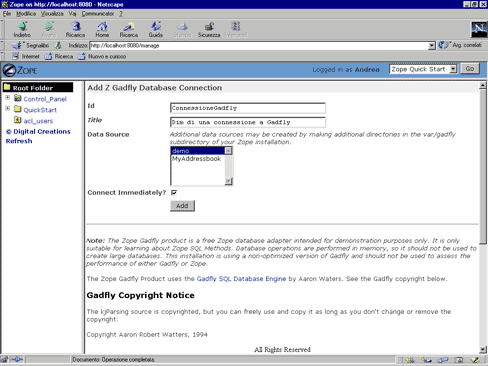
Task: Click the security lock icon in the status bar
Action: 4,359
